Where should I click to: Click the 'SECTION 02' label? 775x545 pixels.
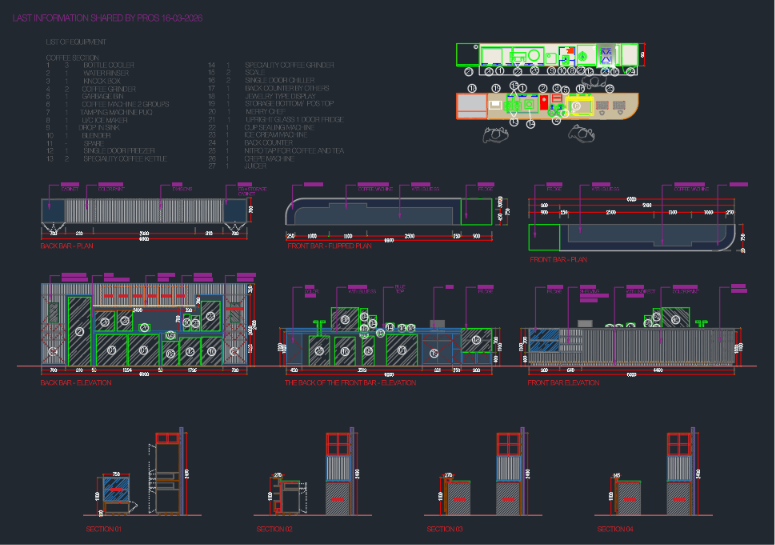(274, 529)
